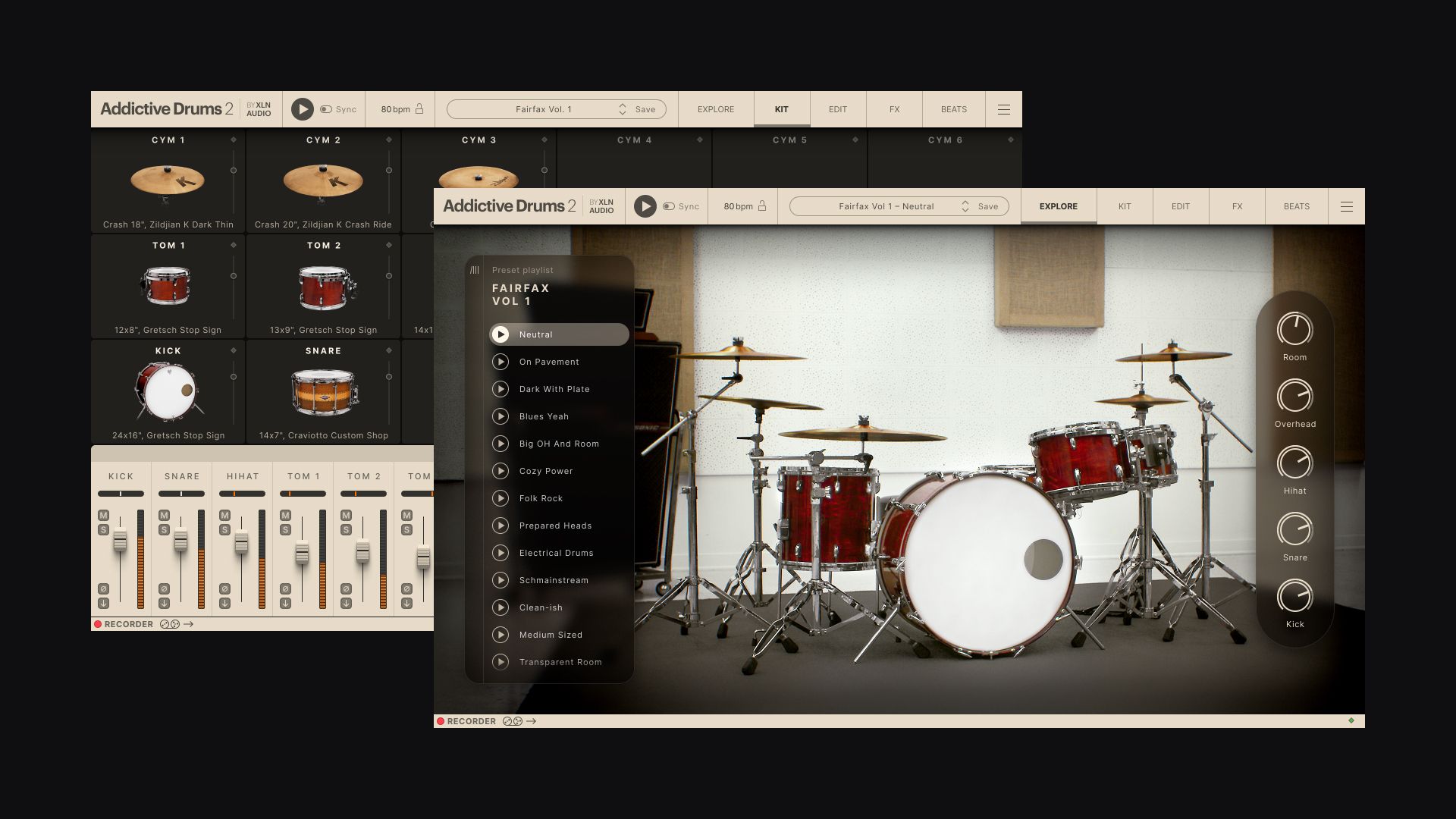The image size is (1456, 819).
Task: Click the Folk Rock preset play icon
Action: click(x=500, y=498)
